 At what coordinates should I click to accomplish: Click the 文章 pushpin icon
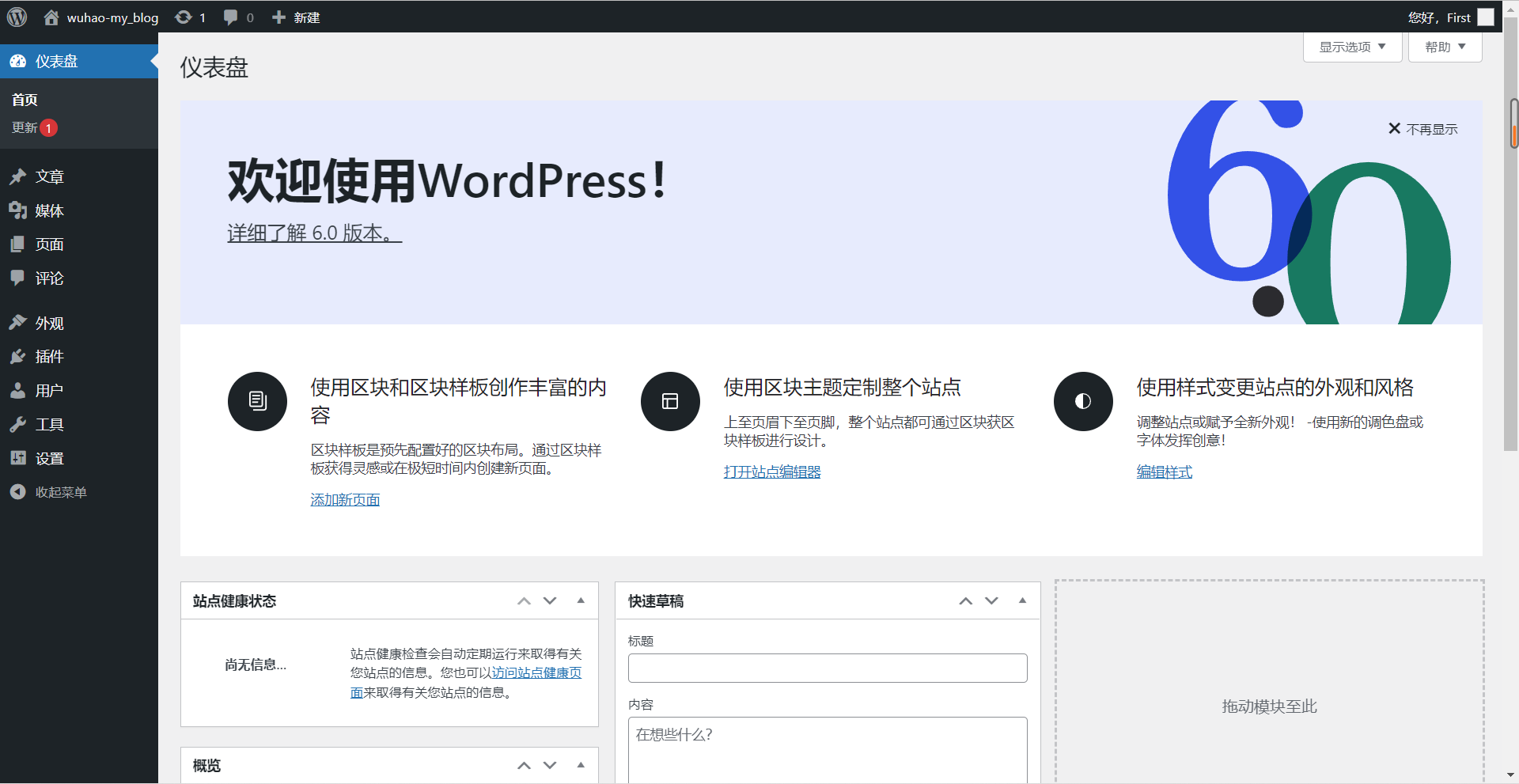tap(18, 176)
